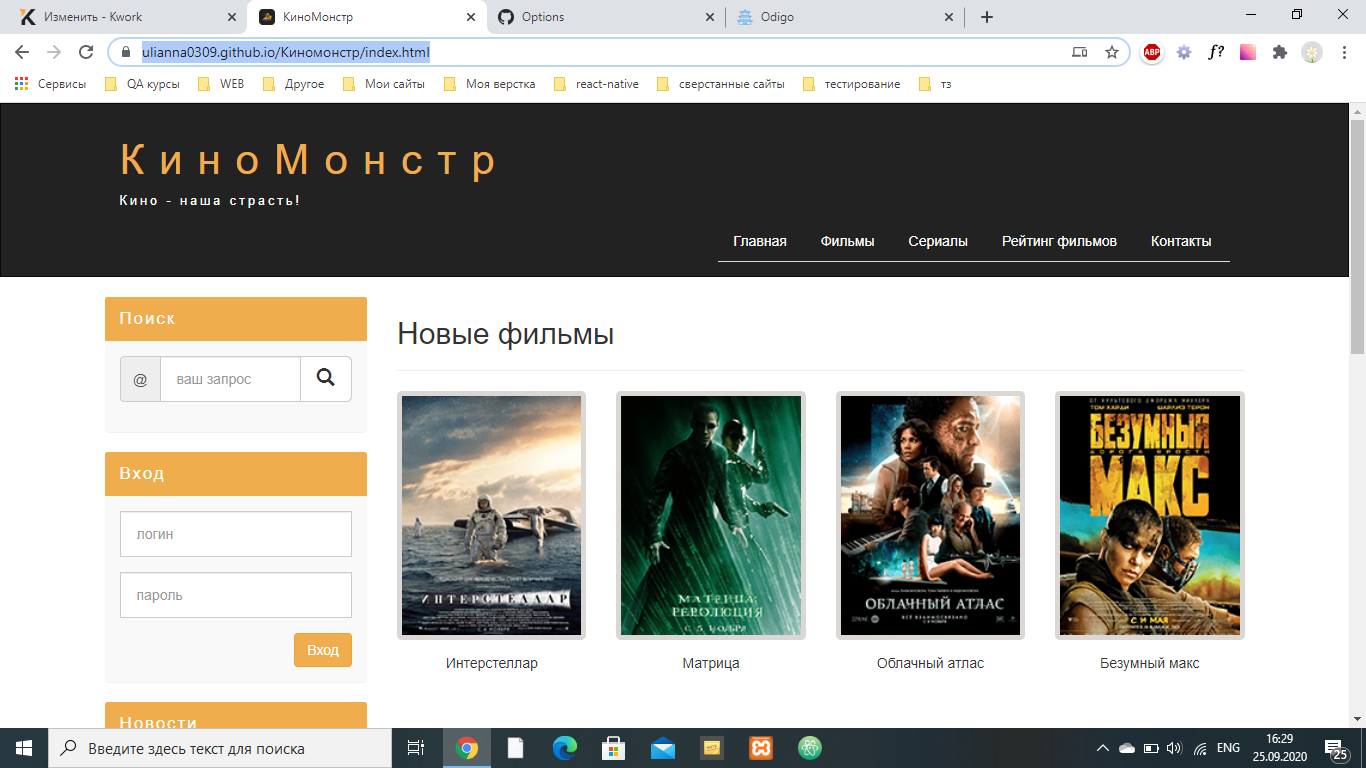Open the Atom editor in taskbar
This screenshot has width=1366, height=768.
click(x=810, y=748)
